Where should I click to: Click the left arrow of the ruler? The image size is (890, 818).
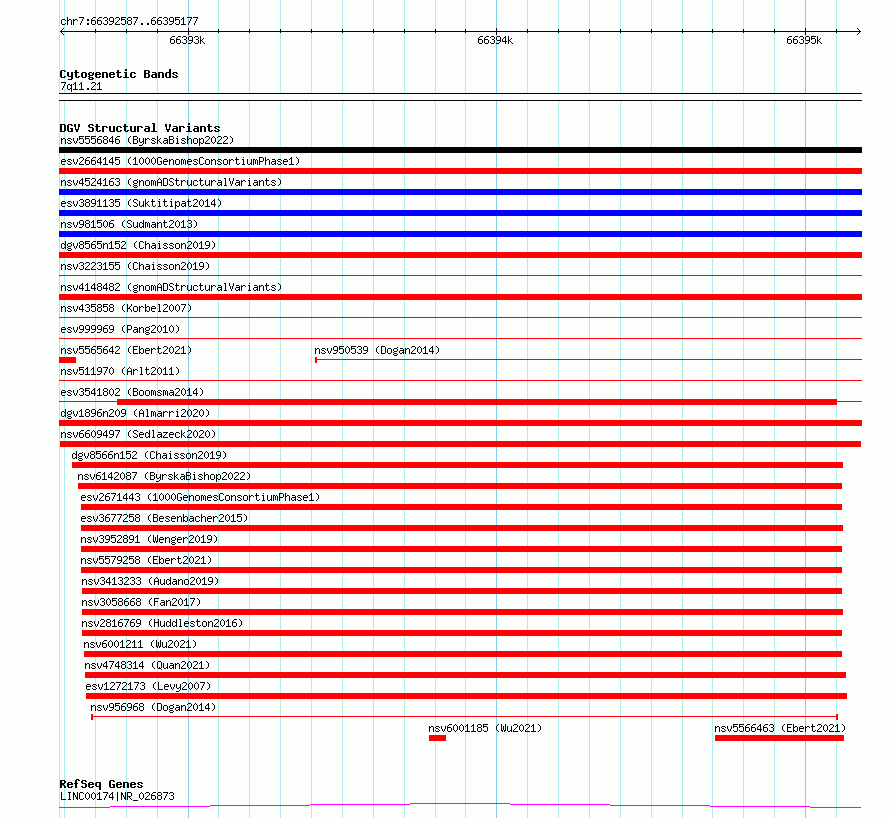[62, 32]
